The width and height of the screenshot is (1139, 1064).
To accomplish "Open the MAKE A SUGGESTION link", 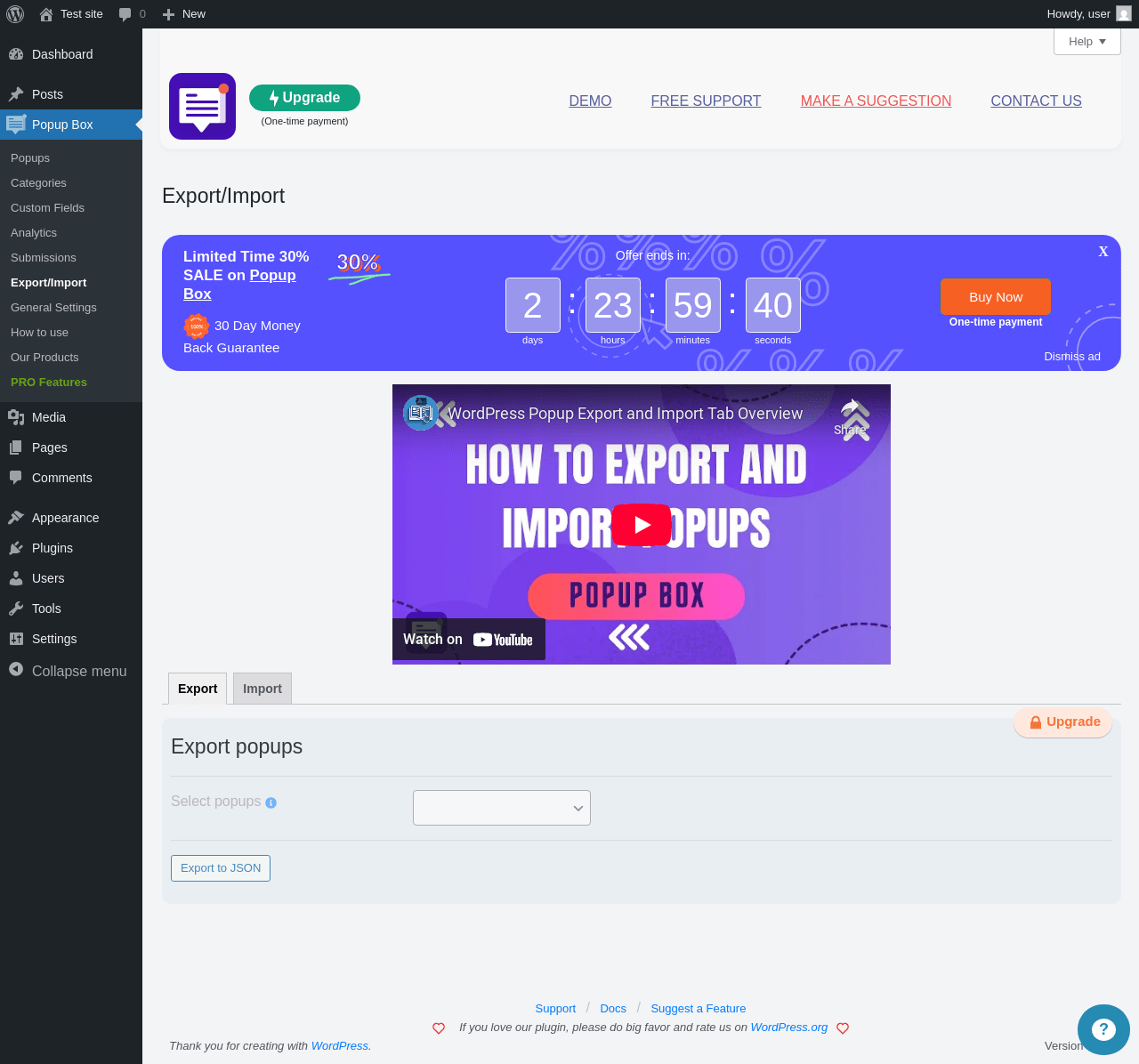I will click(876, 101).
